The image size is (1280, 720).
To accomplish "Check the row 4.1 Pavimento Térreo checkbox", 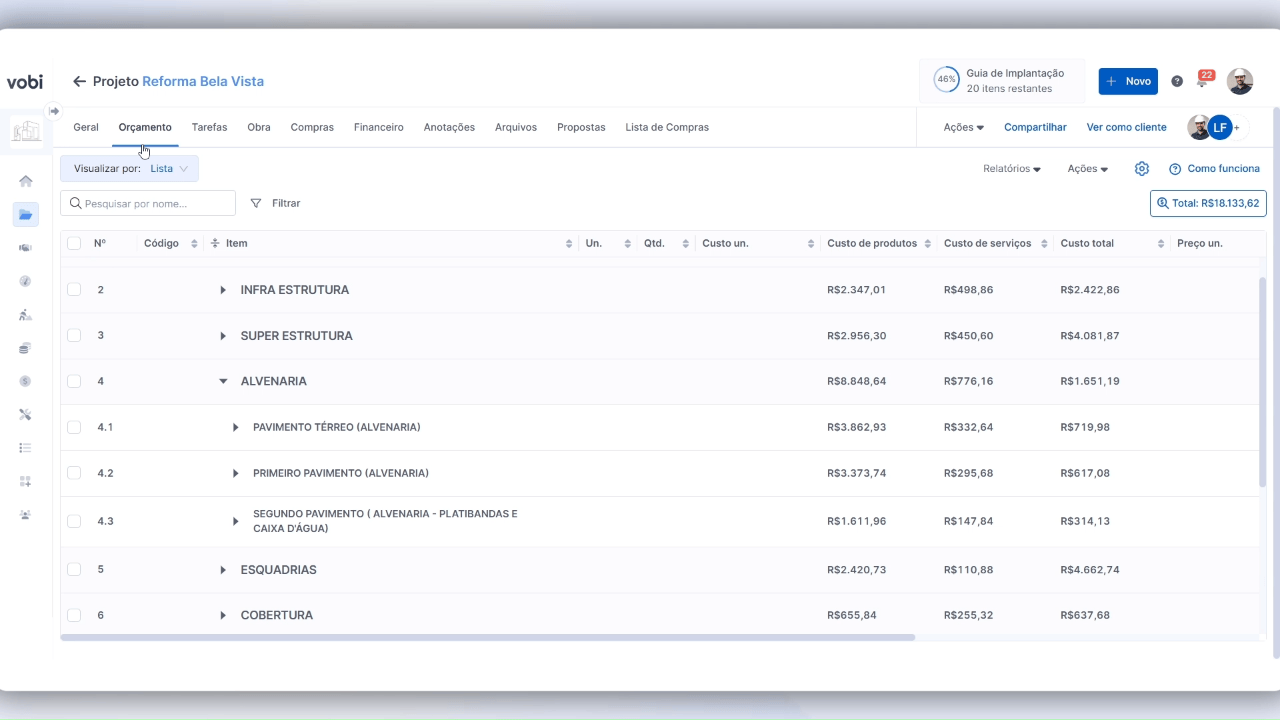I will [x=74, y=427].
